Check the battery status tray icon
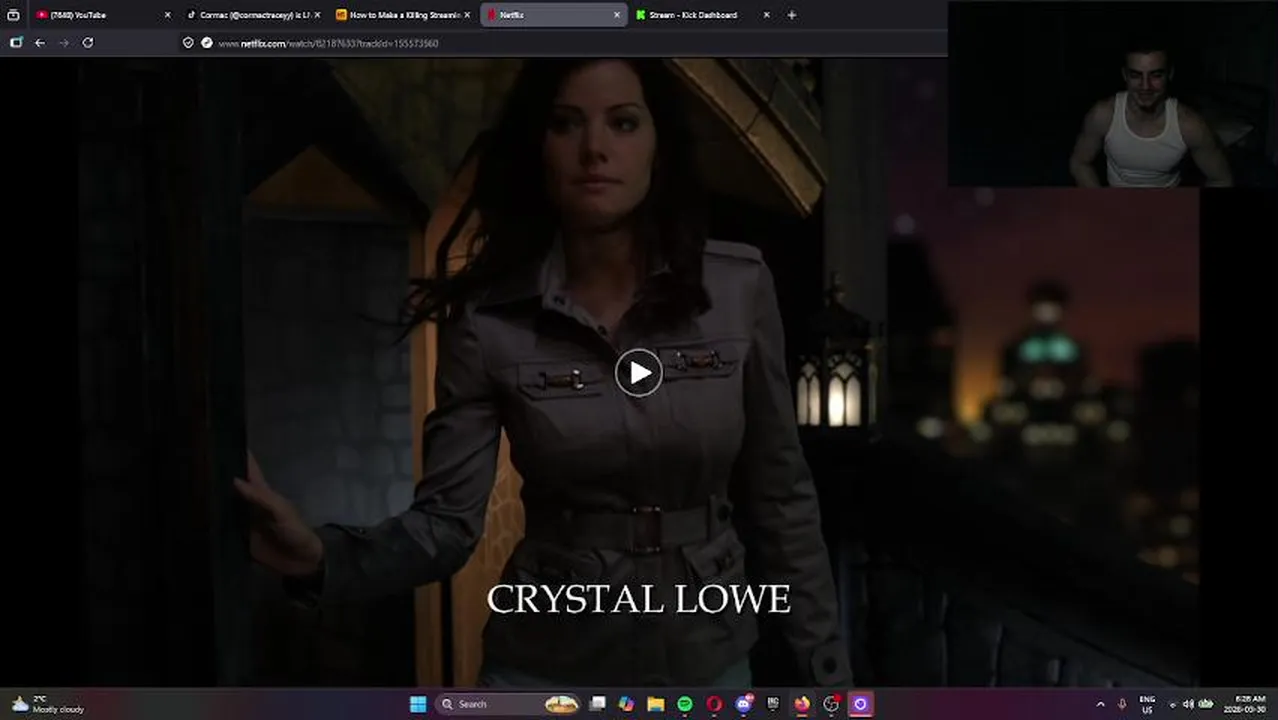 click(1206, 704)
